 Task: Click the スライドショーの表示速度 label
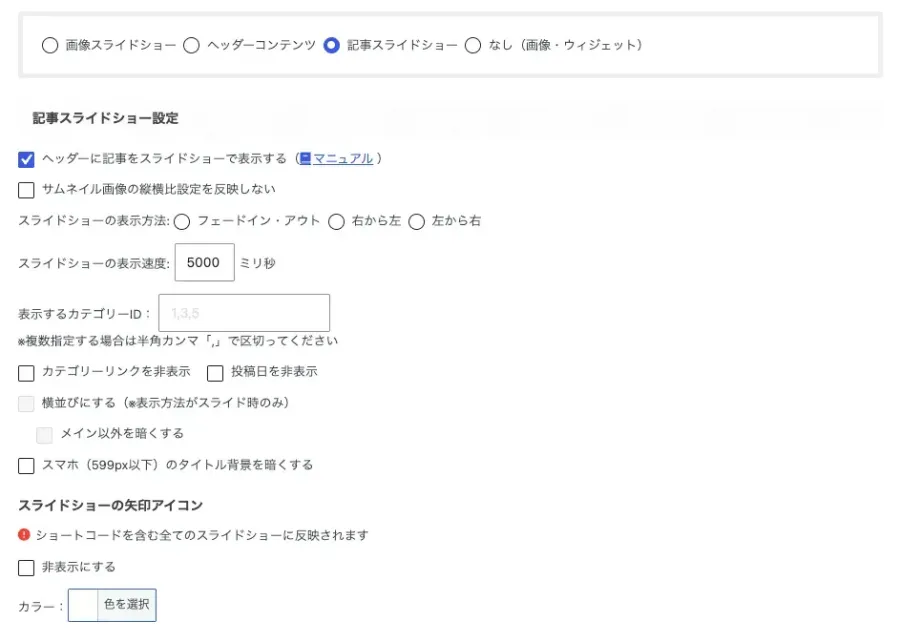pos(94,263)
